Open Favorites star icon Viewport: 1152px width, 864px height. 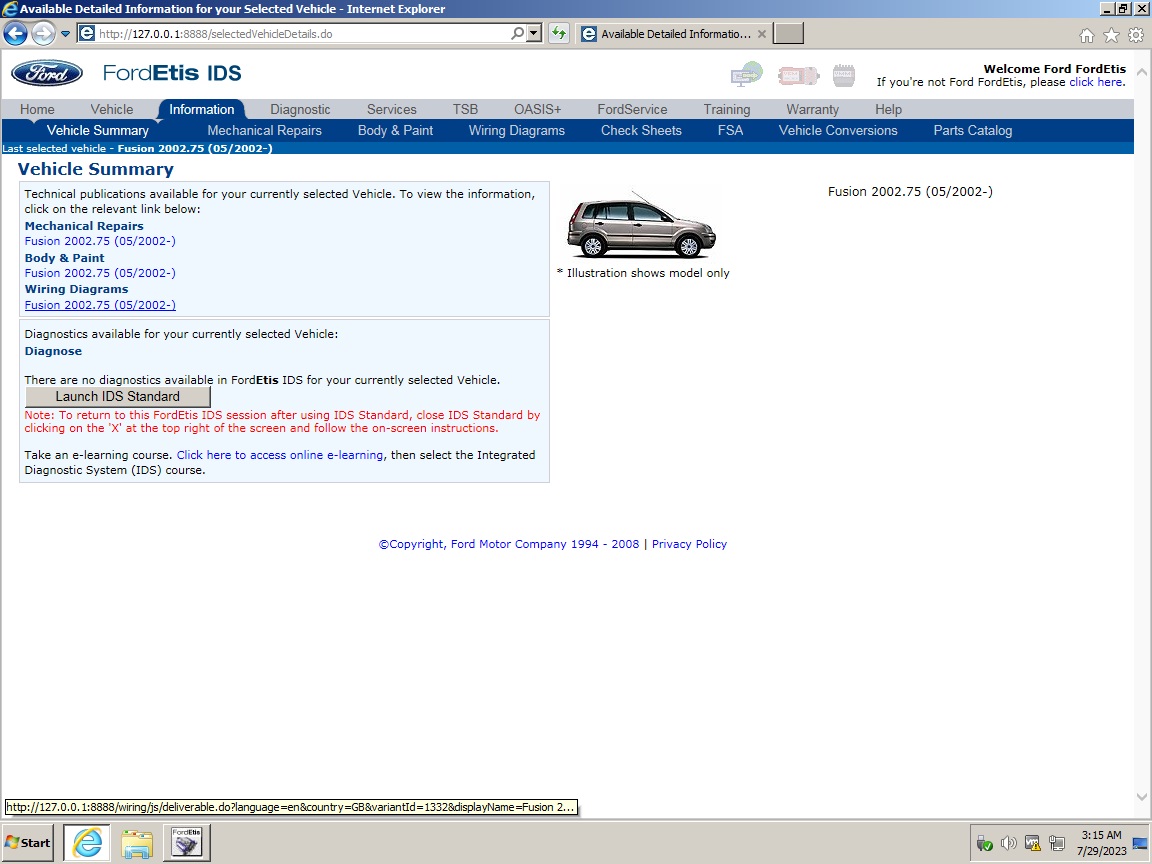(1112, 35)
